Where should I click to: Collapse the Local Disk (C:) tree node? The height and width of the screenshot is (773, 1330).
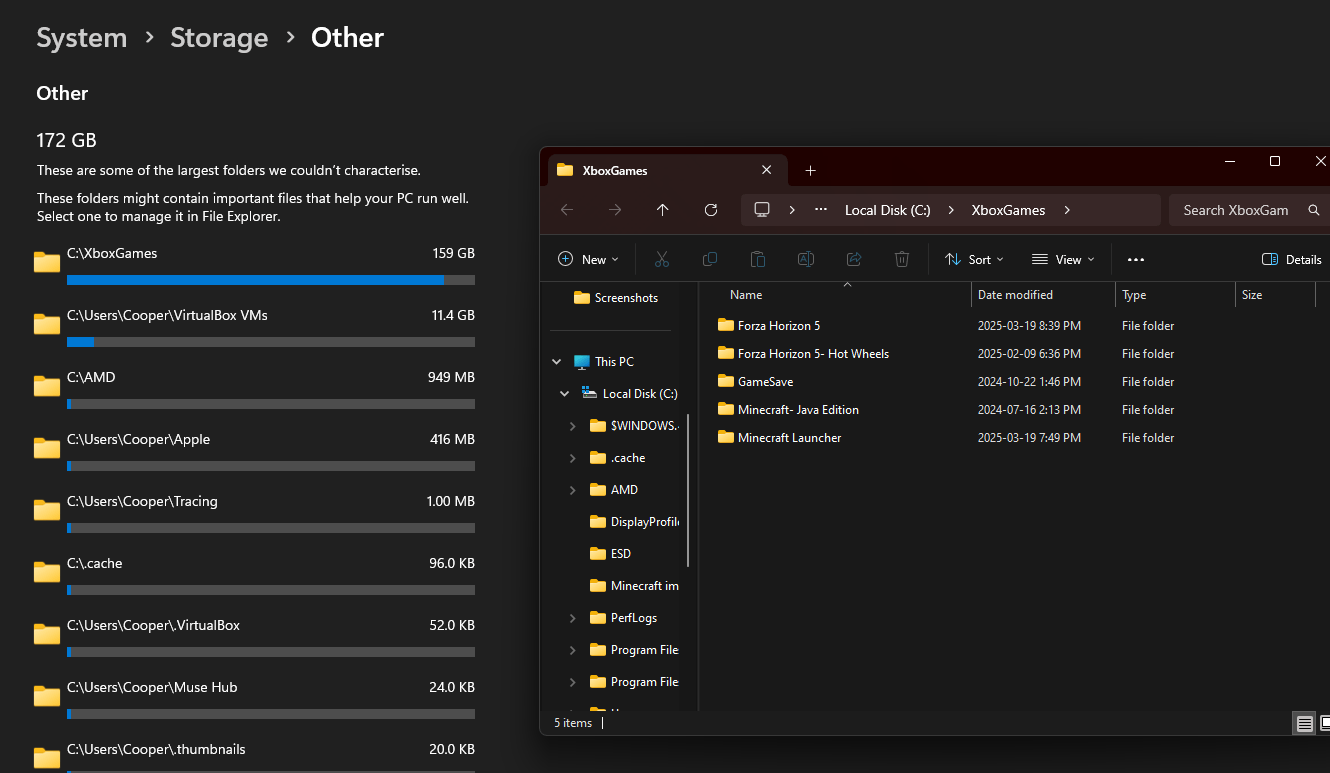point(565,394)
